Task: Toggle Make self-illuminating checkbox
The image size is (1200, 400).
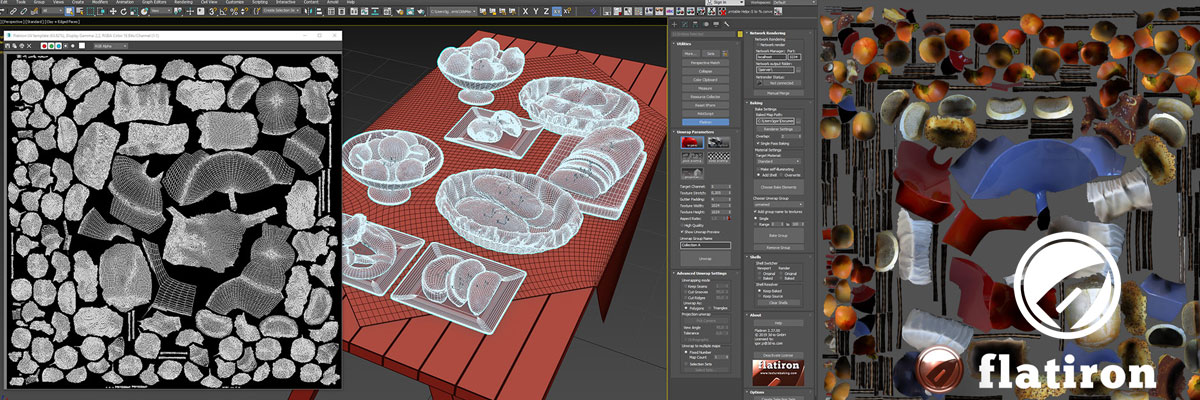Action: [x=758, y=169]
